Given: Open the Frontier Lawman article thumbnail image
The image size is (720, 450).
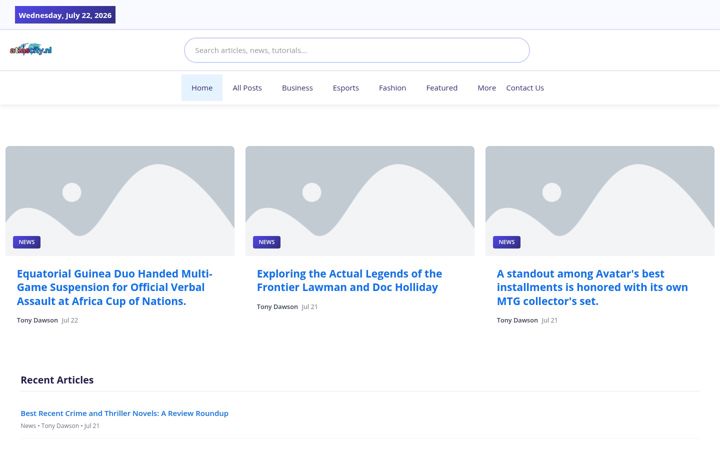Looking at the screenshot, I should 360,201.
